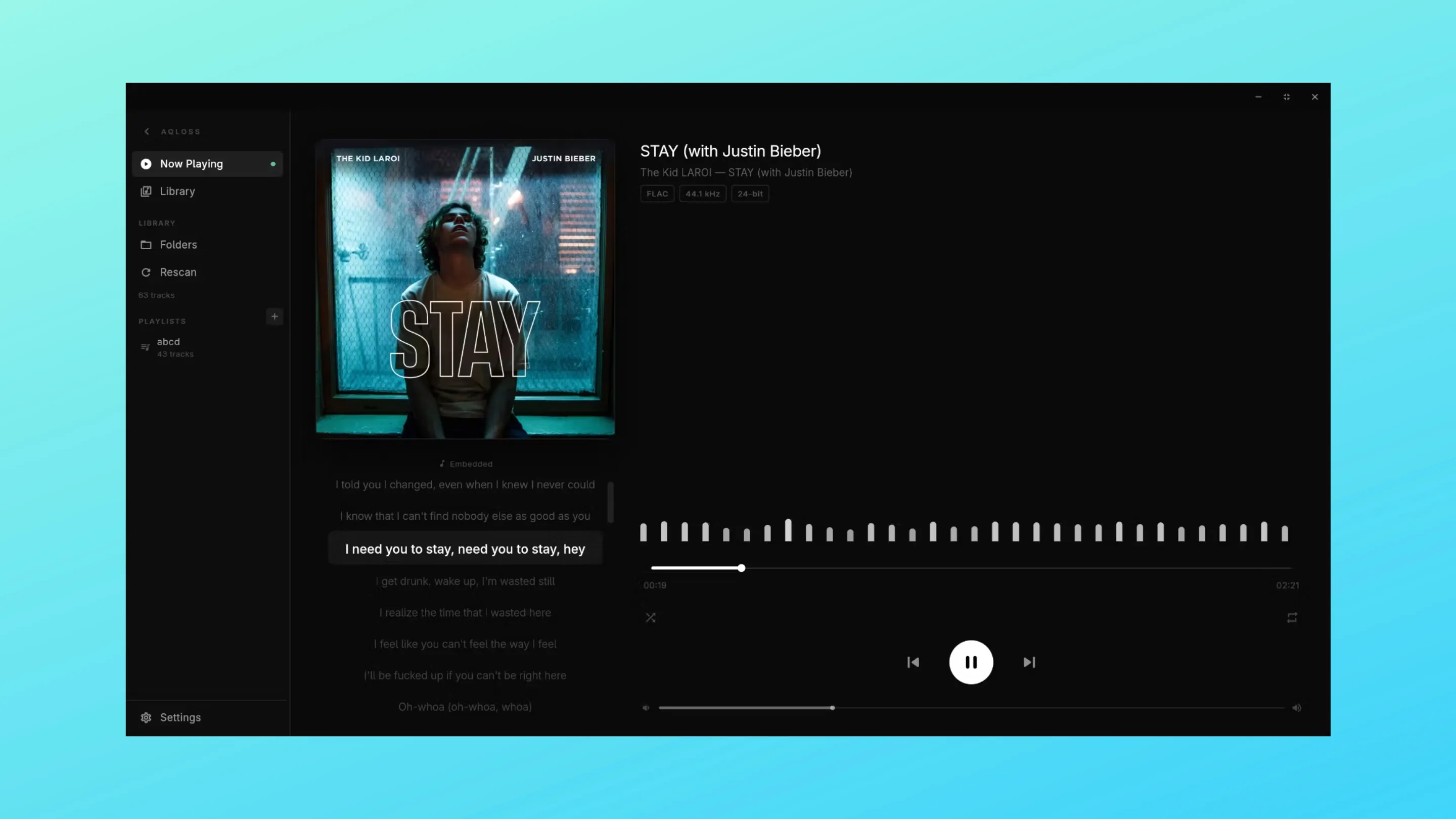1456x819 pixels.
Task: Rescan the music library
Action: click(x=207, y=272)
